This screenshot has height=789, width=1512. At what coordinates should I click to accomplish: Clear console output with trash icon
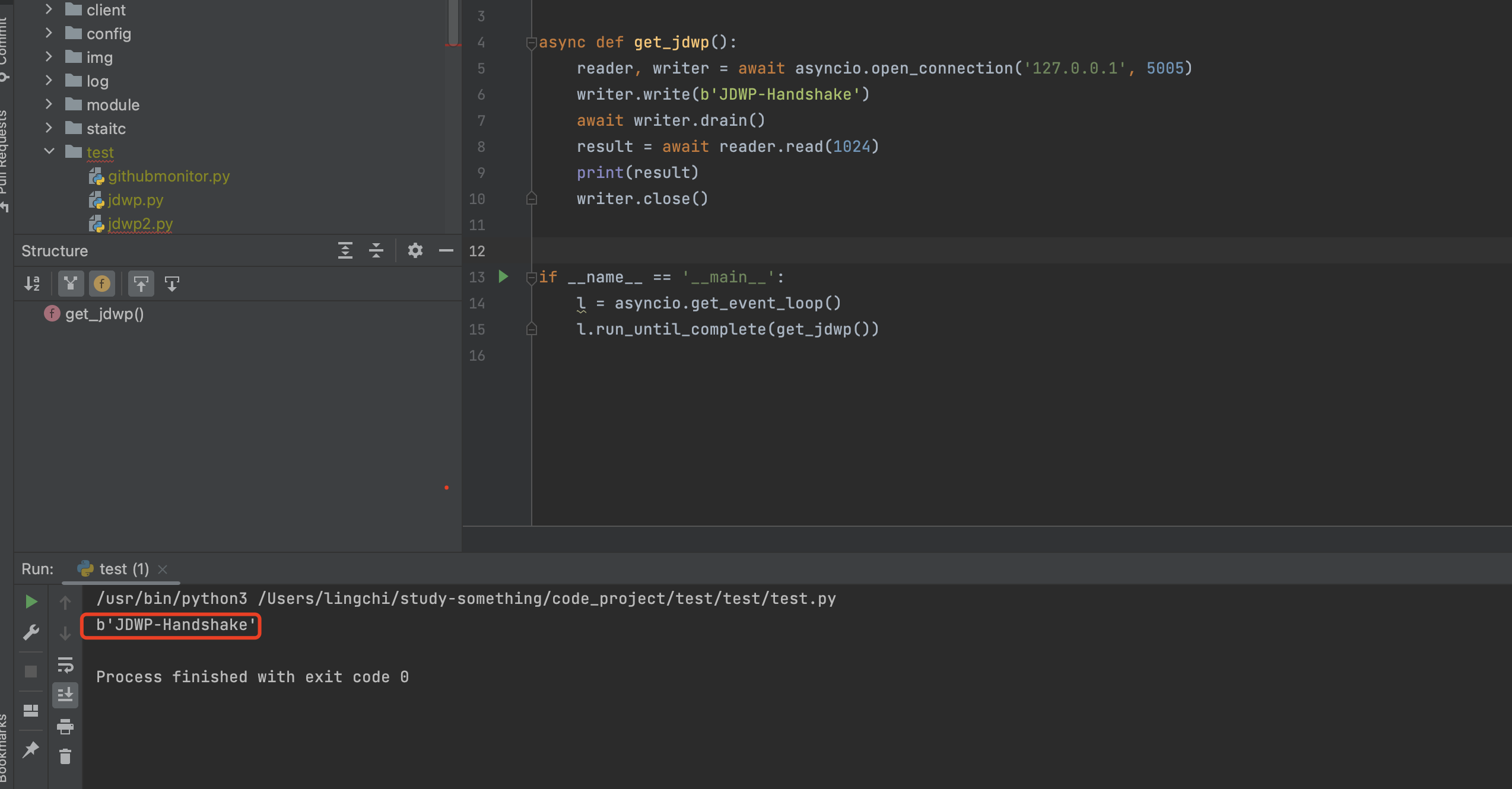[65, 756]
